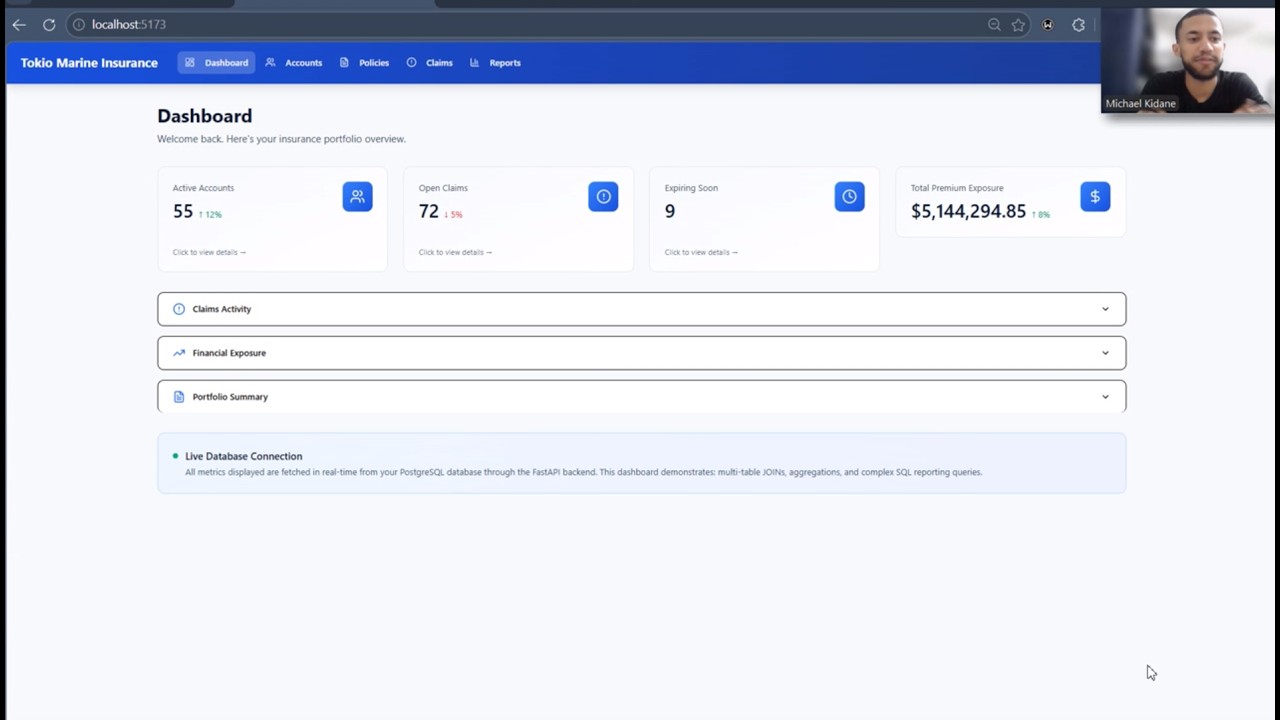Click the Active Accounts value 55
Image resolution: width=1280 pixels, height=720 pixels.
[x=183, y=211]
